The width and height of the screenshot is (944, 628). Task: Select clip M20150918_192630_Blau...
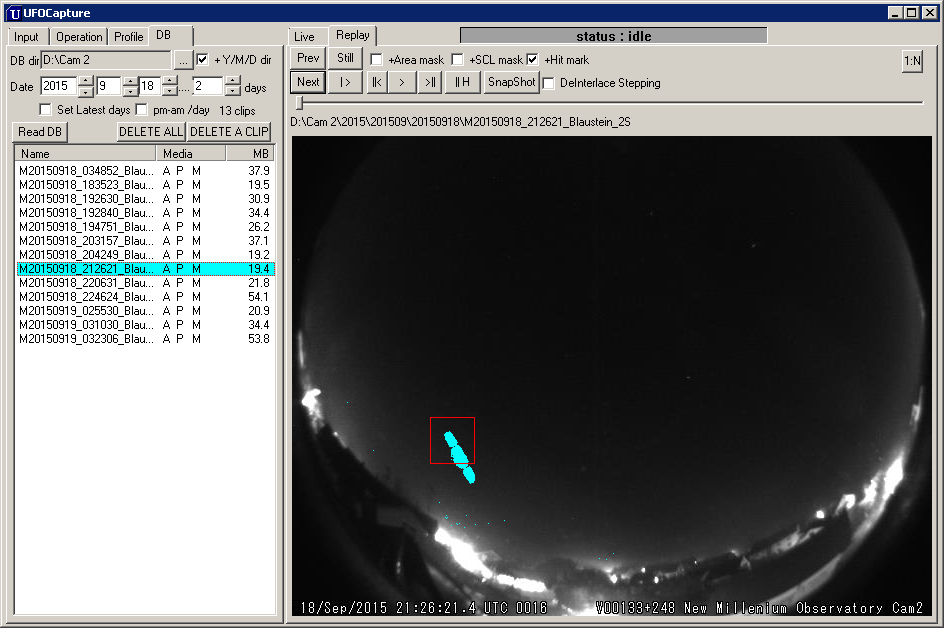[145, 199]
